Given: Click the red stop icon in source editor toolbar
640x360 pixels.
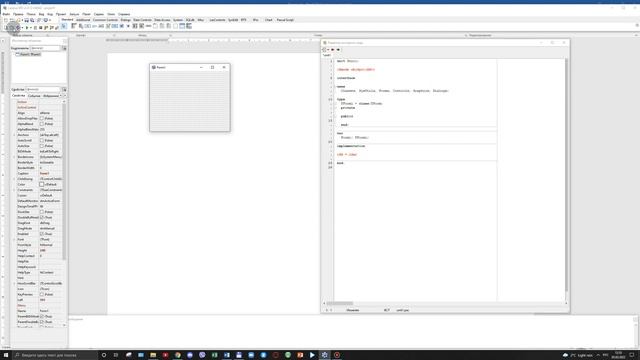Looking at the screenshot, I should 333,49.
